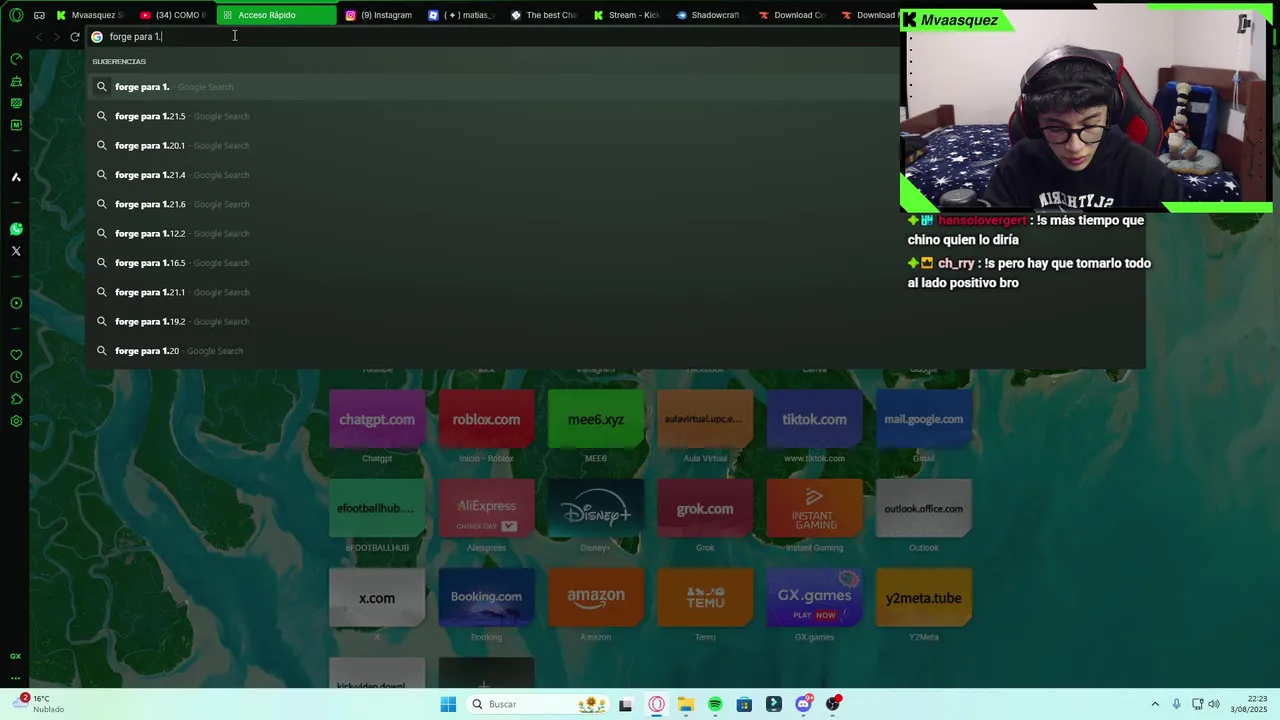The width and height of the screenshot is (1280, 720).
Task: Open the volume icon in system tray
Action: (1214, 704)
